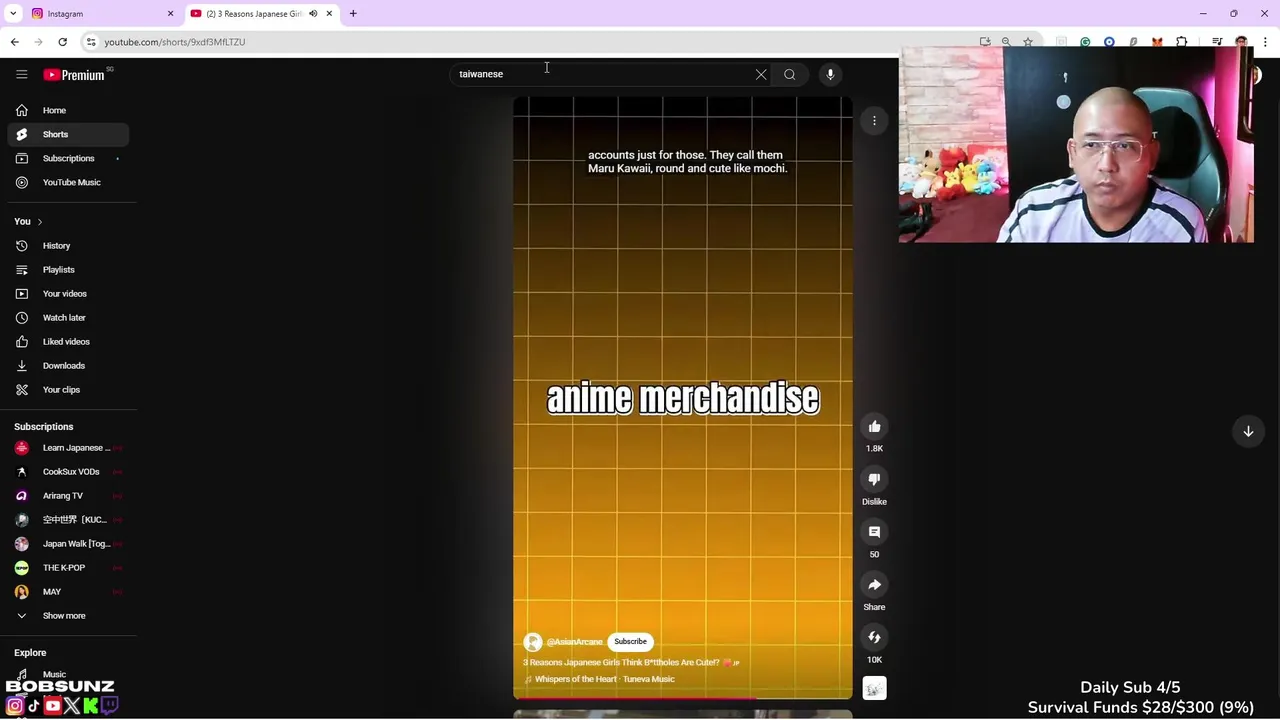Open MAY channel subscription
Screen dimensions: 1280x720
pyautogui.click(x=68, y=591)
